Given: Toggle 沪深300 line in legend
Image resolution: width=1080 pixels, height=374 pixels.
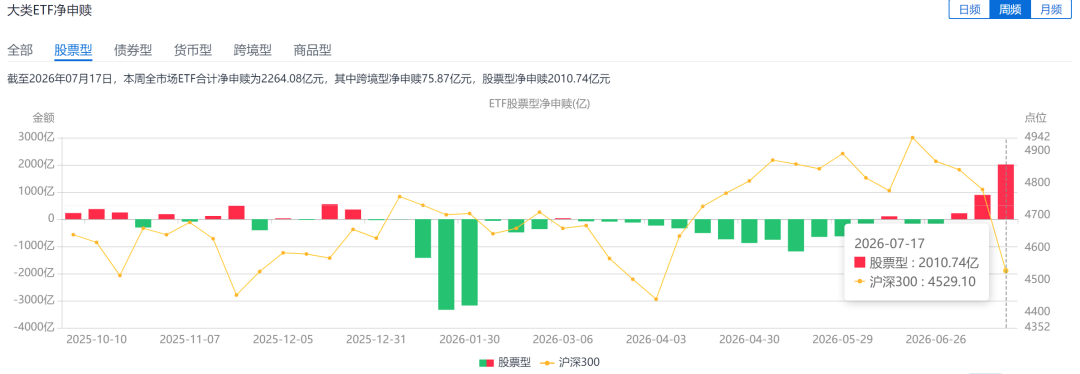Looking at the screenshot, I should [x=570, y=362].
